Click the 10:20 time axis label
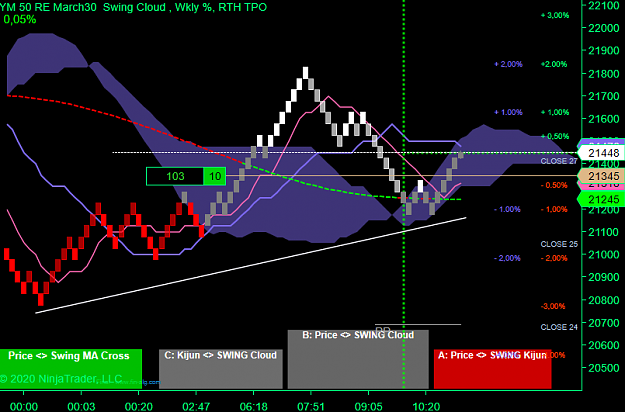The height and width of the screenshot is (412, 625). click(426, 407)
